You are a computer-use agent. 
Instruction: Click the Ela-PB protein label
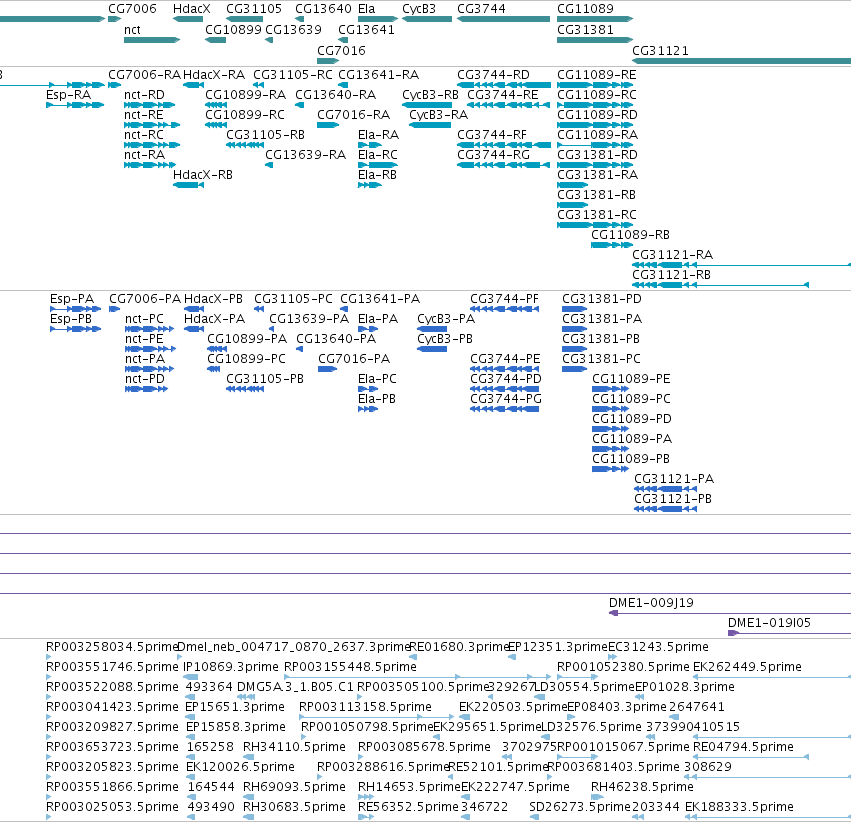(x=377, y=398)
